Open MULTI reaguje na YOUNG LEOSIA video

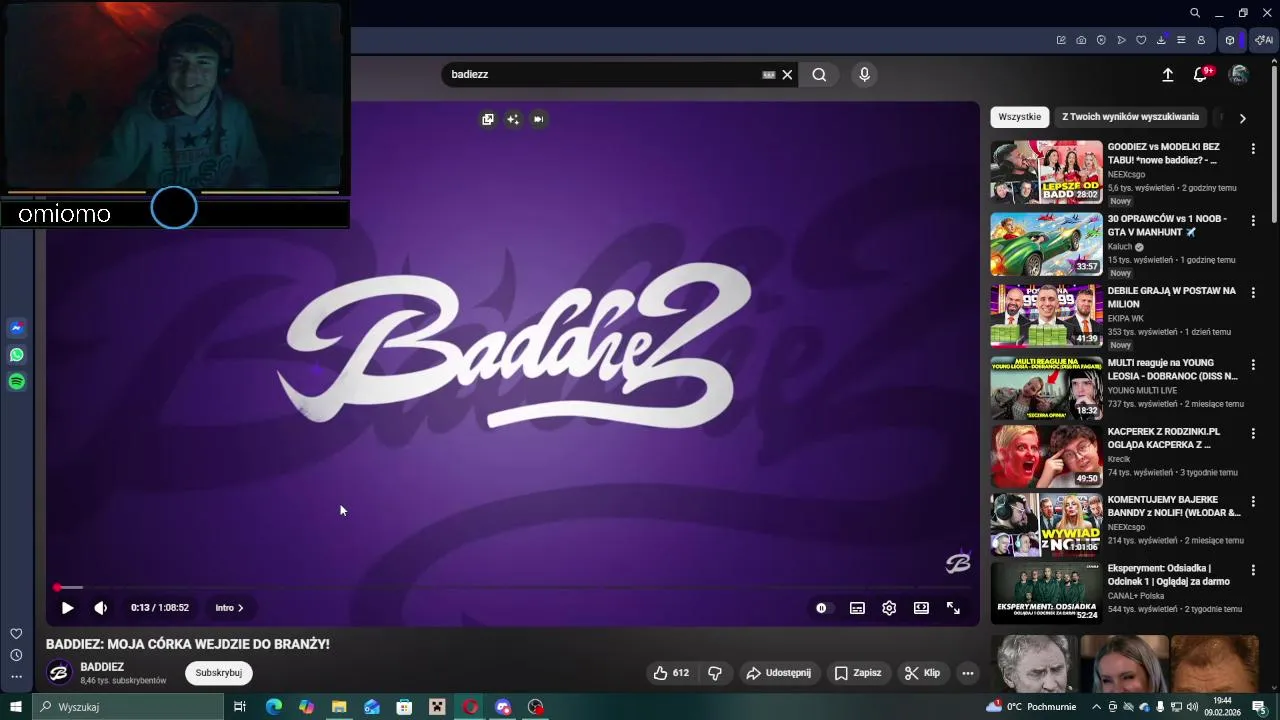(x=1046, y=388)
